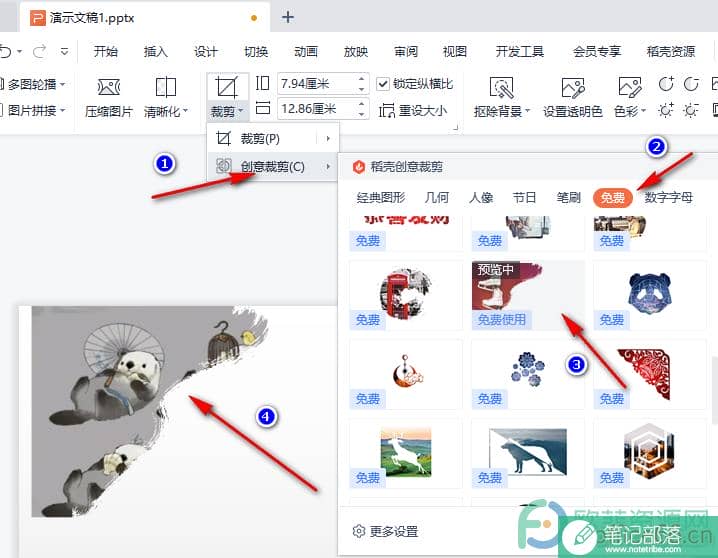Click the rotate-right icon in the ribbon
This screenshot has height=558, width=718.
pos(691,84)
